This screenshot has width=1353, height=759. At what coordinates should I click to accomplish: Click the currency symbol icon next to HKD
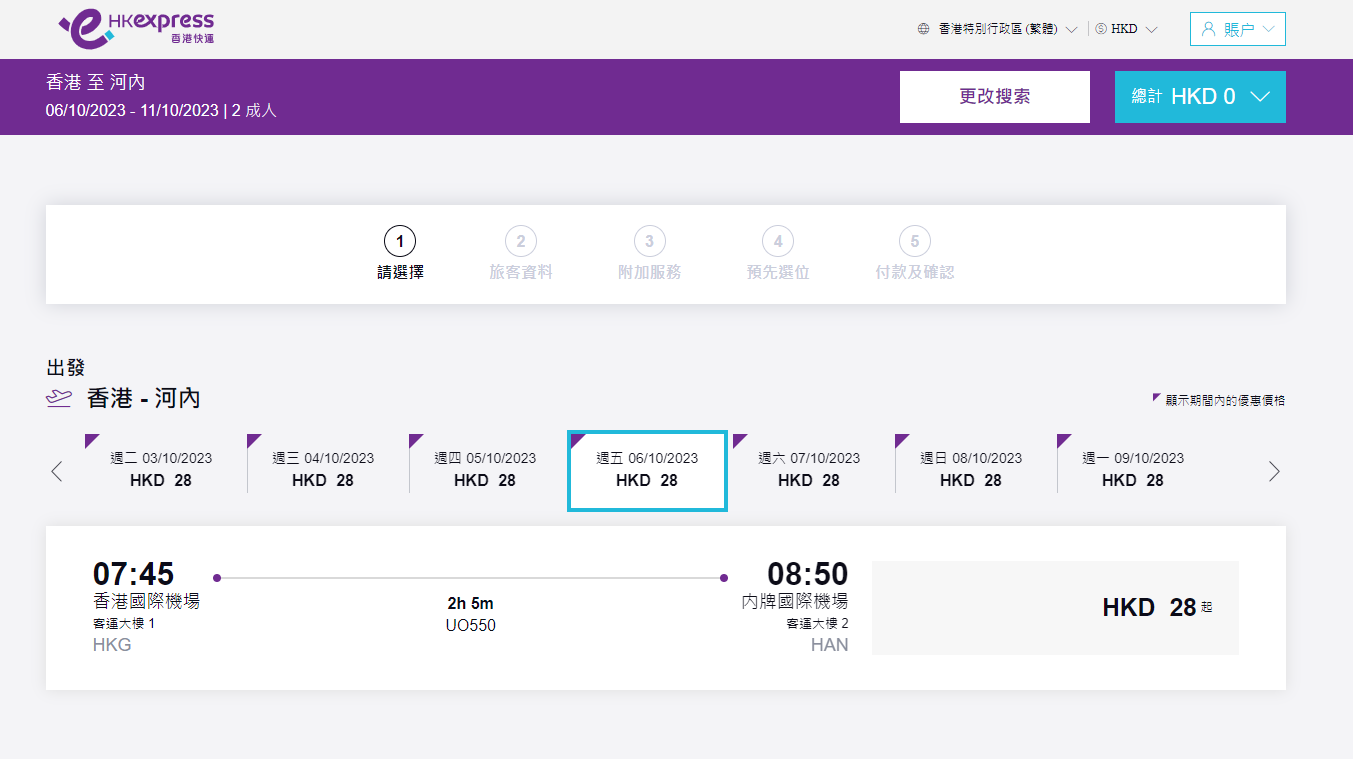[1101, 29]
